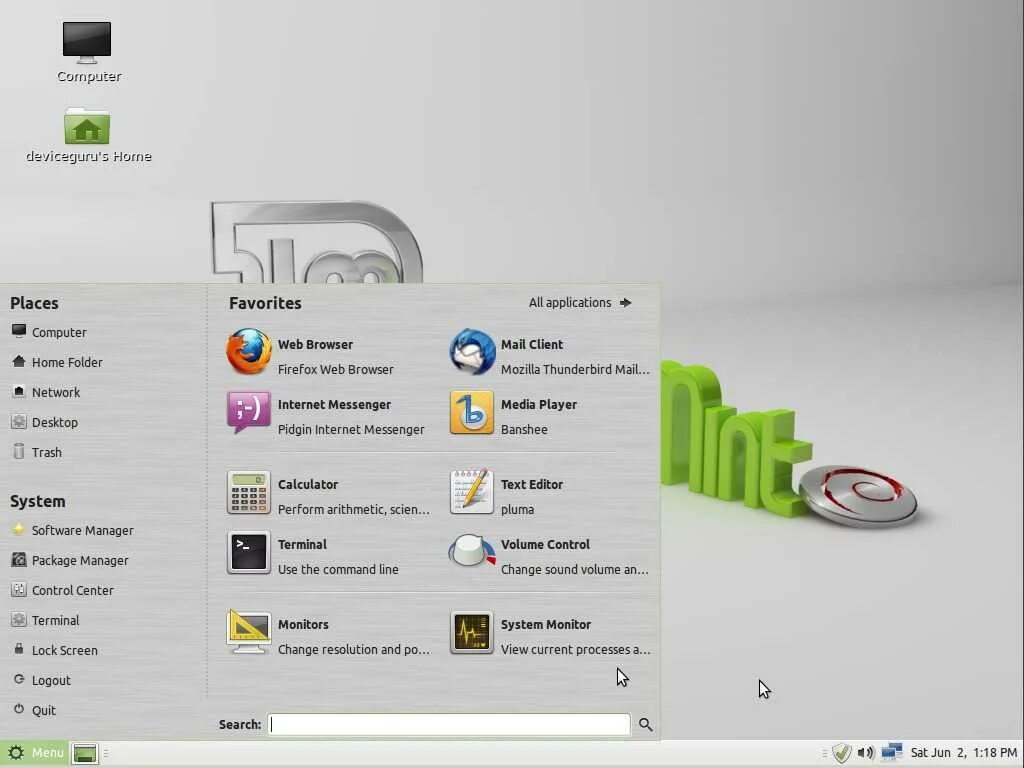Click the speaker volume tray icon

[865, 753]
